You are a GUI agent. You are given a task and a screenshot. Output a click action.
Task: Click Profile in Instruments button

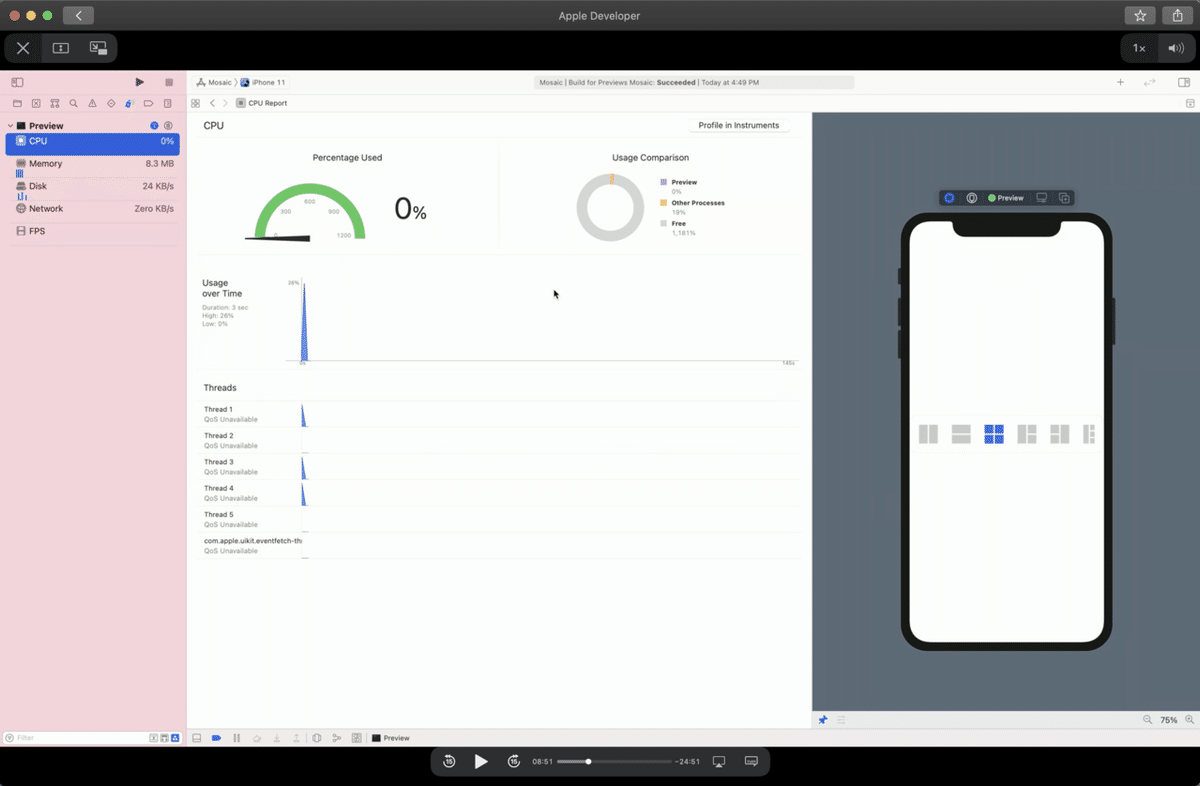(739, 125)
